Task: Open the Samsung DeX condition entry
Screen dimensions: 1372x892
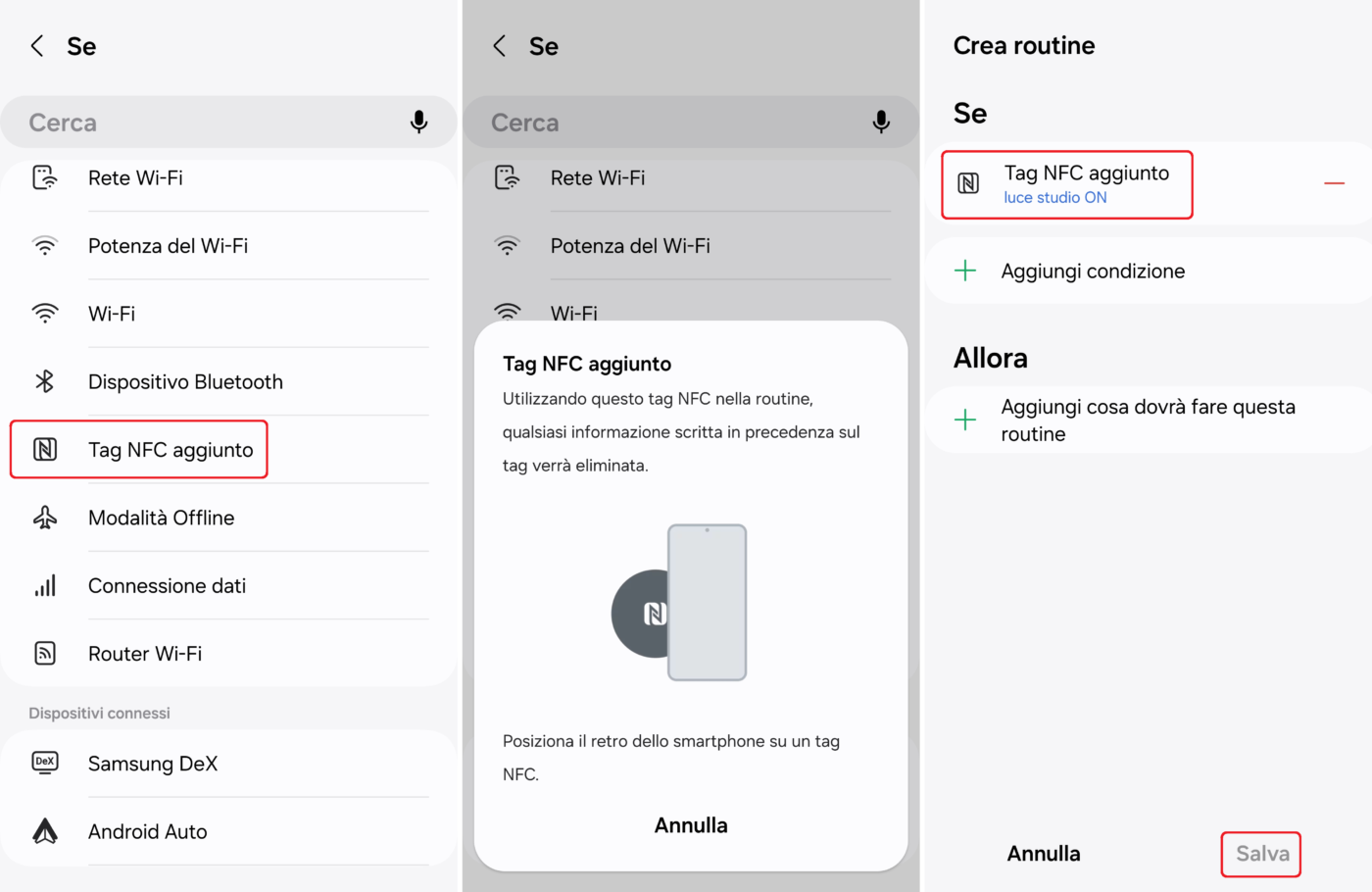Action: point(153,764)
